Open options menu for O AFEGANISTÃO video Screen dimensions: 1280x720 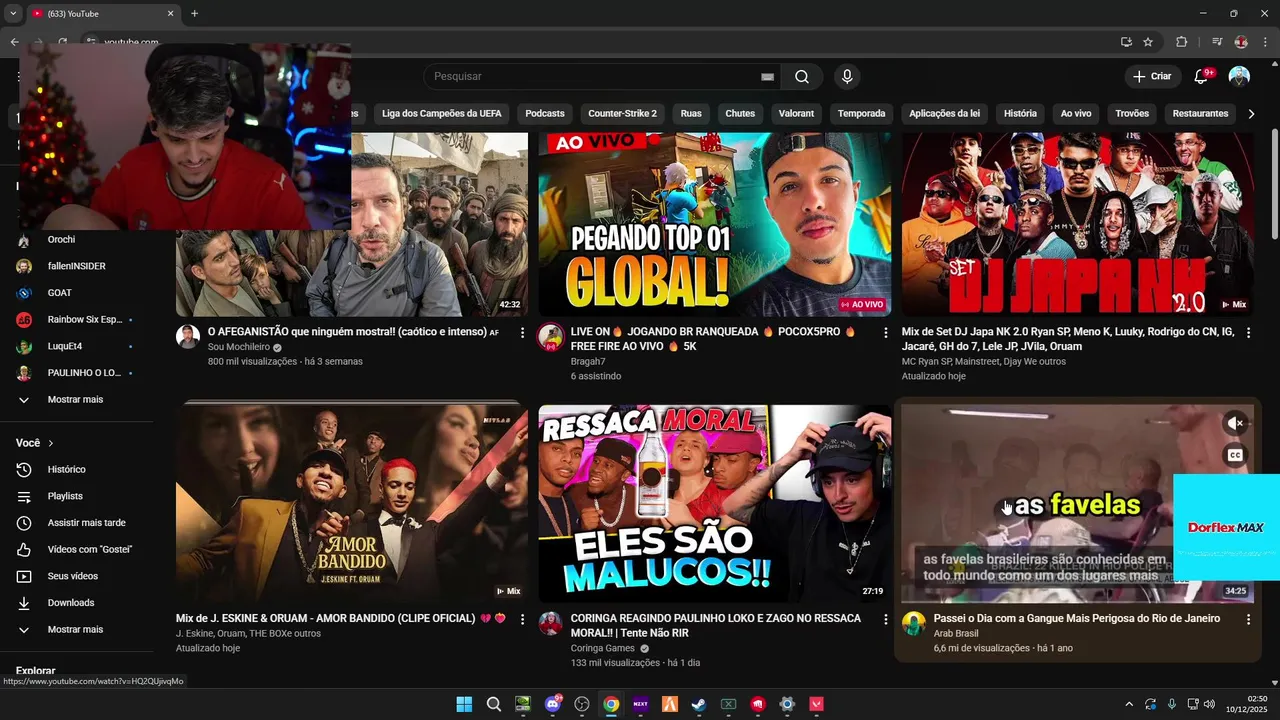522,332
